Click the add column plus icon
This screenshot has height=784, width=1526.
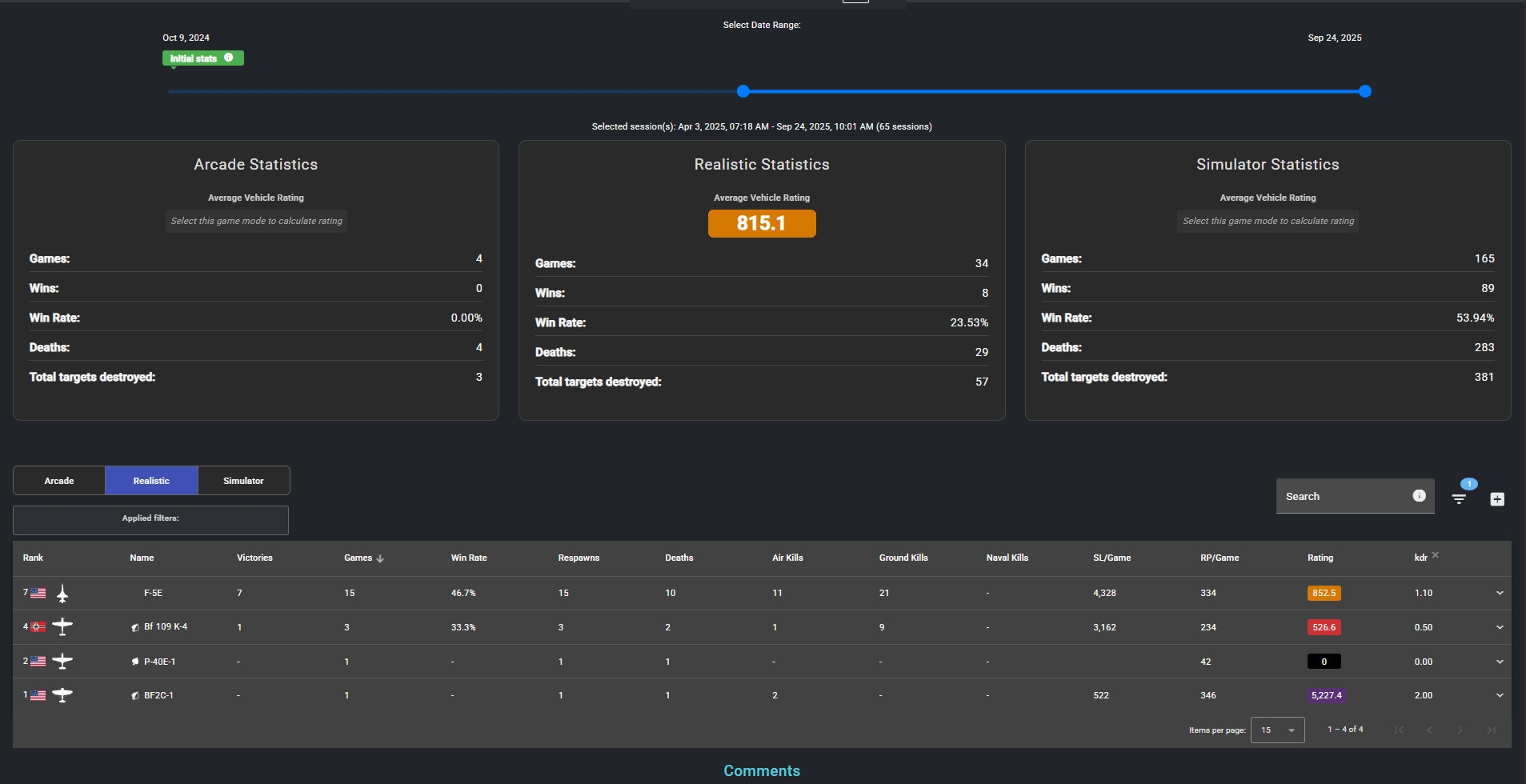1497,499
